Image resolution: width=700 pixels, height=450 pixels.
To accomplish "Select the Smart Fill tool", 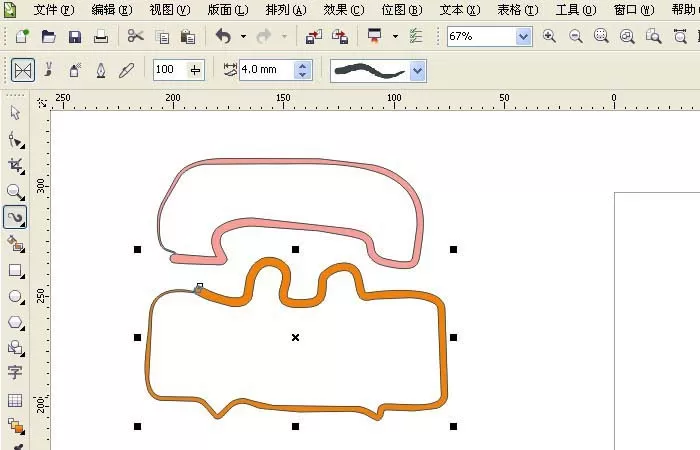I will coord(16,244).
